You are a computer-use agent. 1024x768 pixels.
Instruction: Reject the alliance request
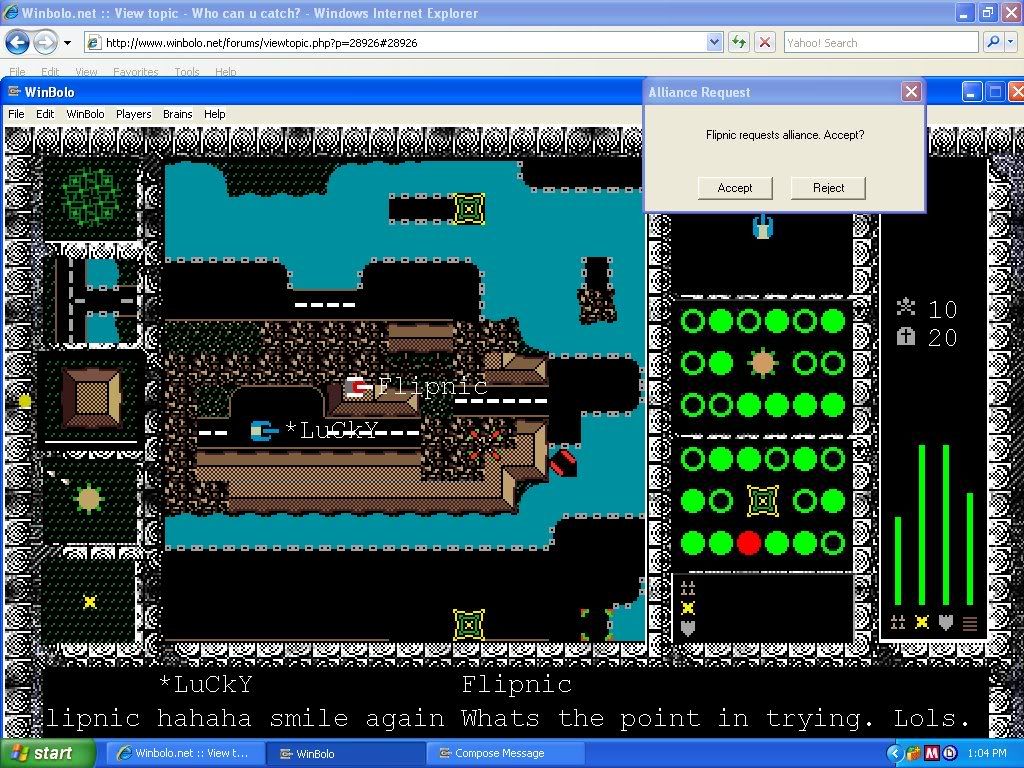click(828, 188)
